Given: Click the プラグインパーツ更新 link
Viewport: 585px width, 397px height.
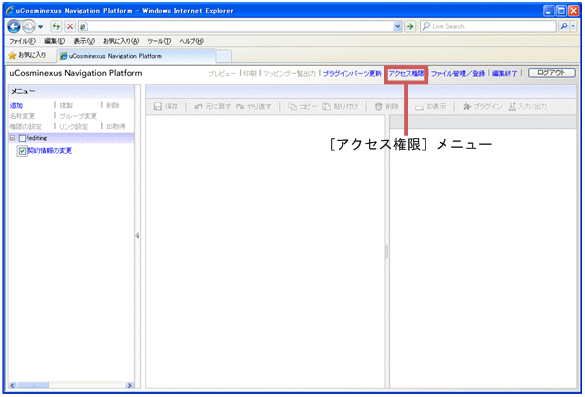Looking at the screenshot, I should 352,74.
